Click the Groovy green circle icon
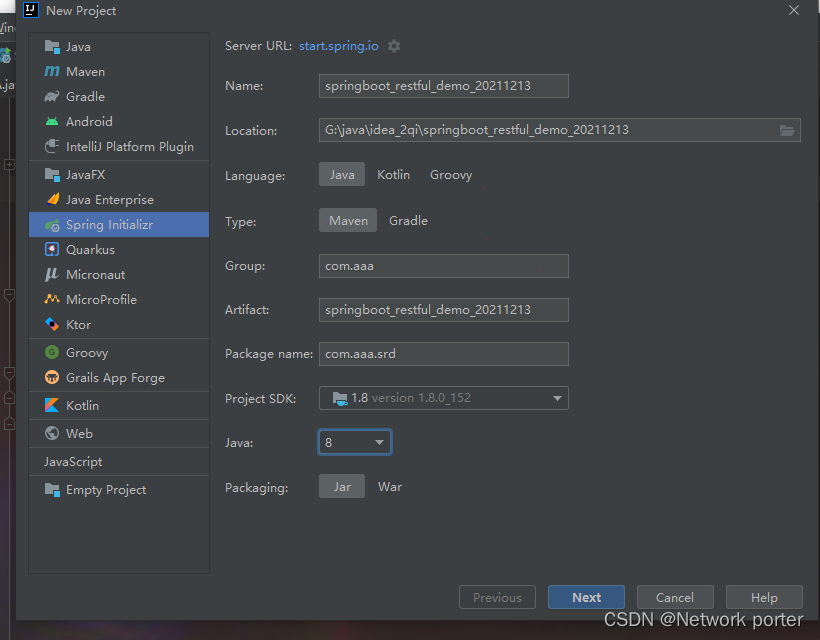This screenshot has height=640, width=820. (52, 352)
